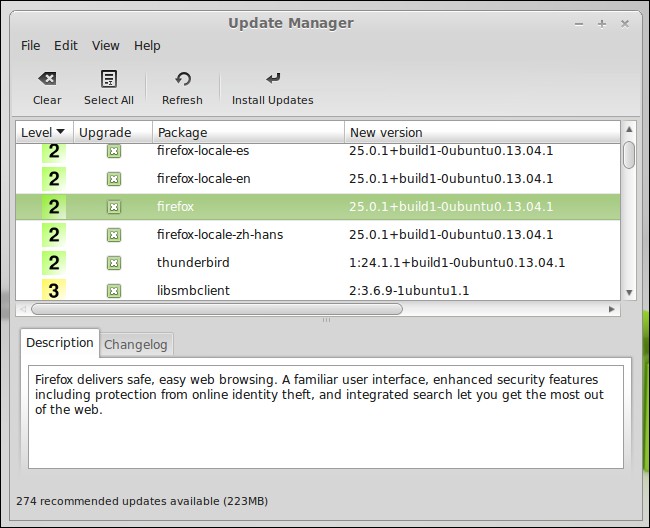Viewport: 650px width, 528px height.
Task: Toggle upgrade checkbox for the selected firefox row
Action: (x=114, y=207)
